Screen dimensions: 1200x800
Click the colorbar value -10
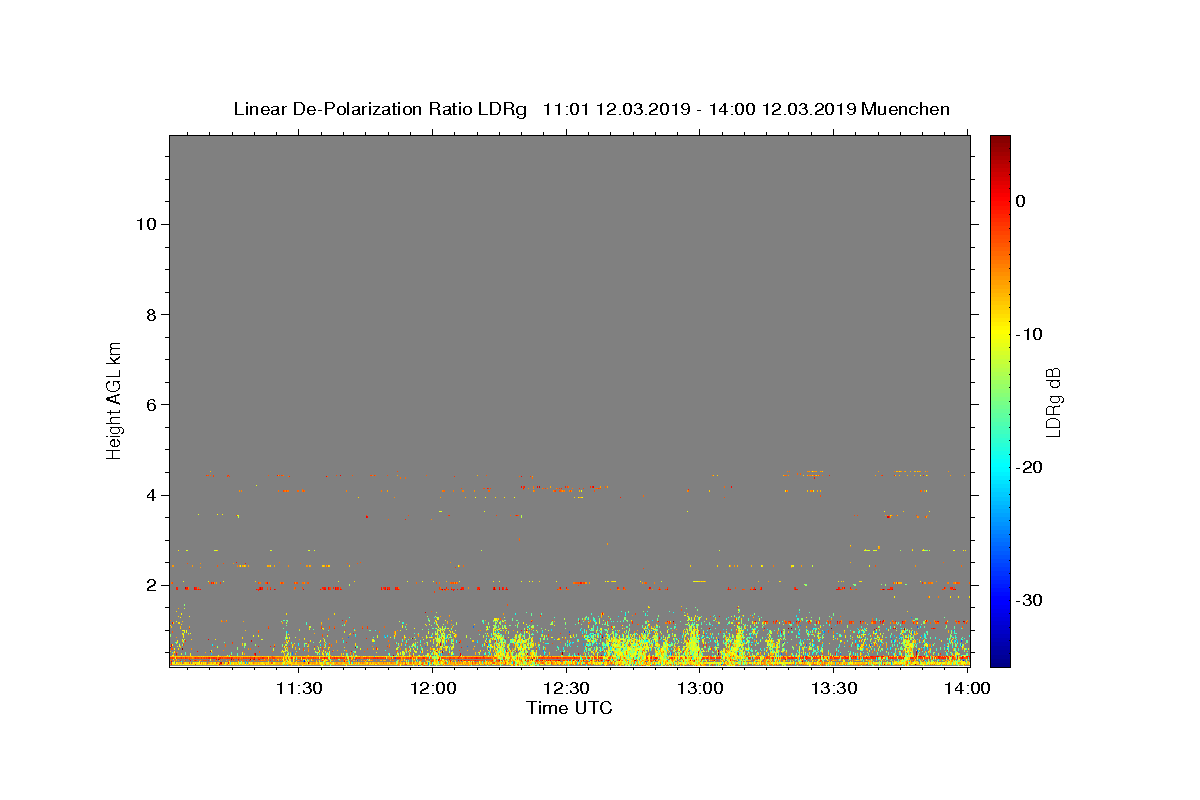(x=1030, y=334)
